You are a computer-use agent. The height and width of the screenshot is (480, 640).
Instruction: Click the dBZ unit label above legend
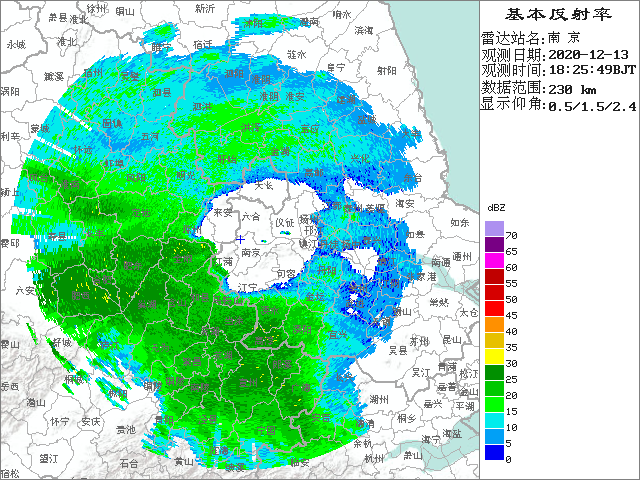(495, 205)
